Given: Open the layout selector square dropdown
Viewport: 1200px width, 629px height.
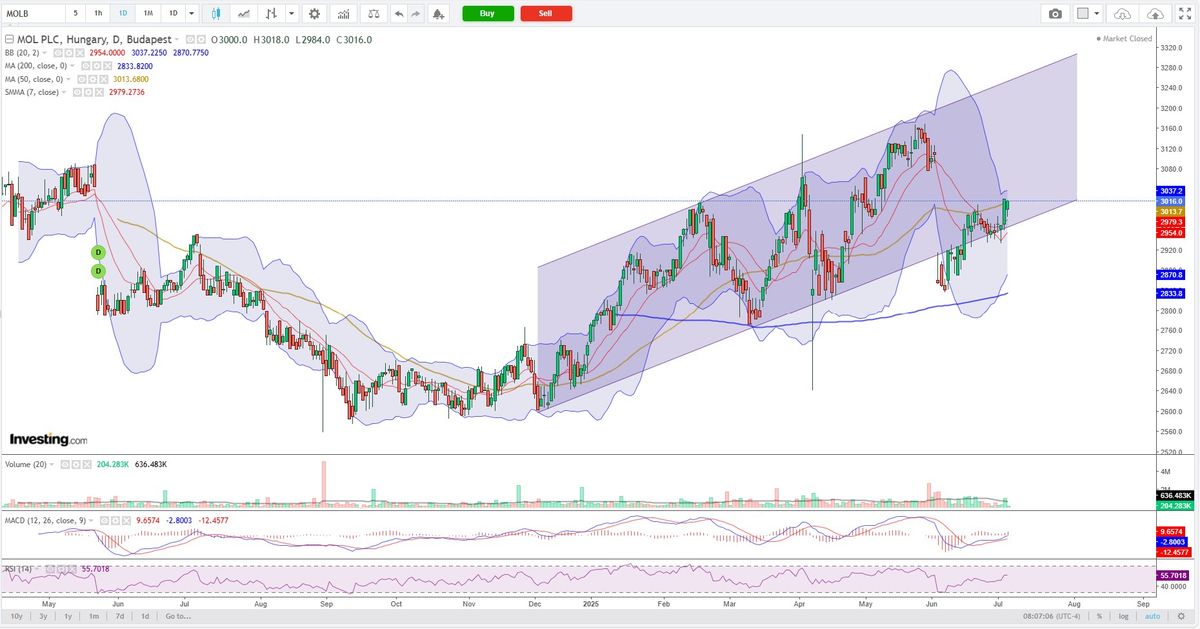Looking at the screenshot, I should (x=1088, y=14).
